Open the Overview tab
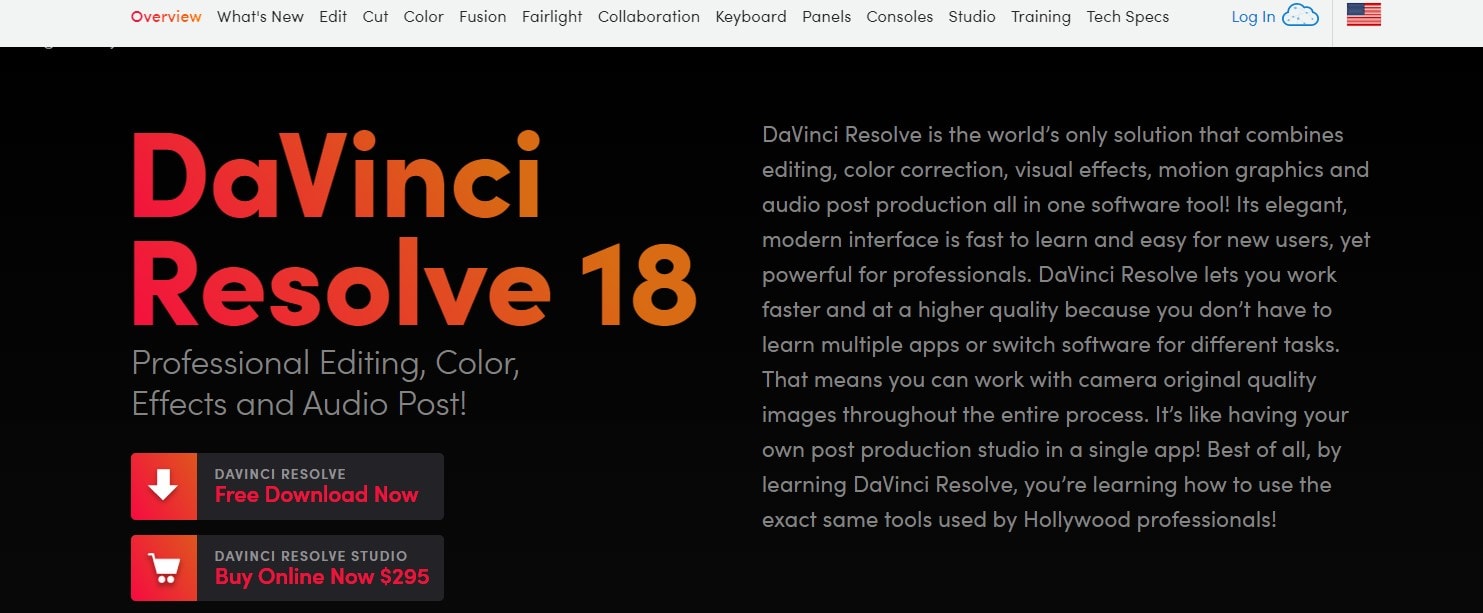 [x=166, y=17]
